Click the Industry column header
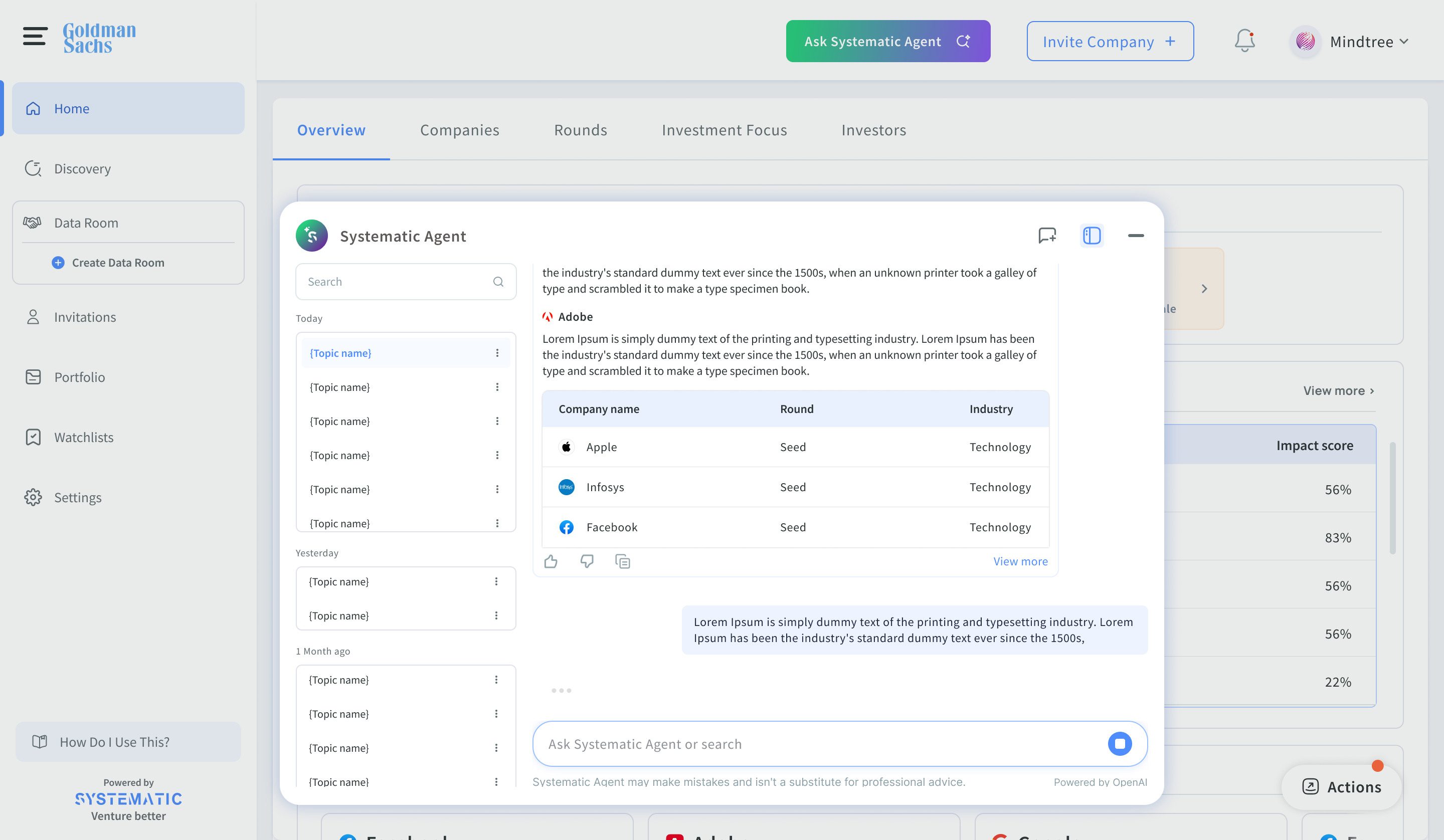Viewport: 1444px width, 840px height. (x=991, y=408)
